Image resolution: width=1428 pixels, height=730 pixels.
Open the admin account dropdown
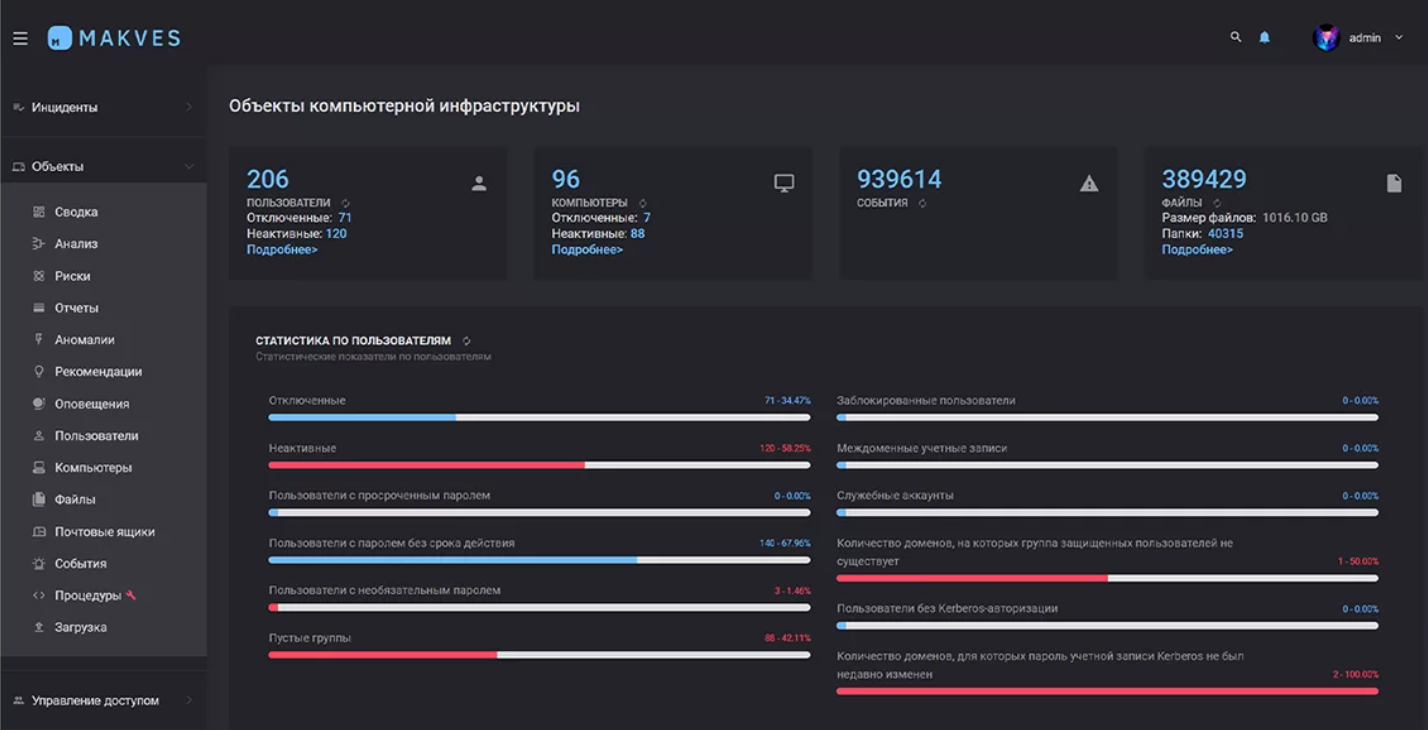pyautogui.click(x=1398, y=38)
